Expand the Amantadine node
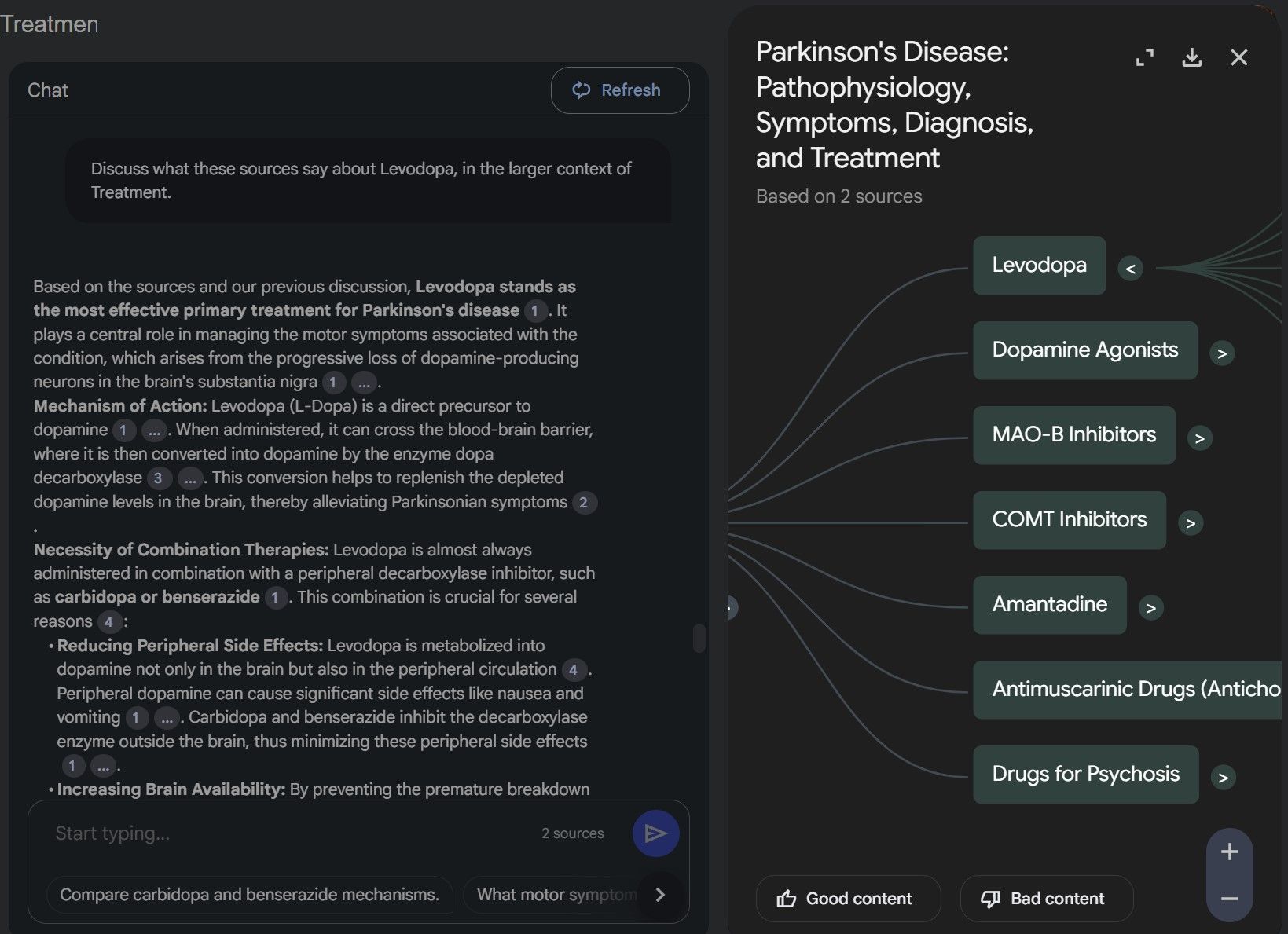The image size is (1288, 934). click(x=1150, y=608)
